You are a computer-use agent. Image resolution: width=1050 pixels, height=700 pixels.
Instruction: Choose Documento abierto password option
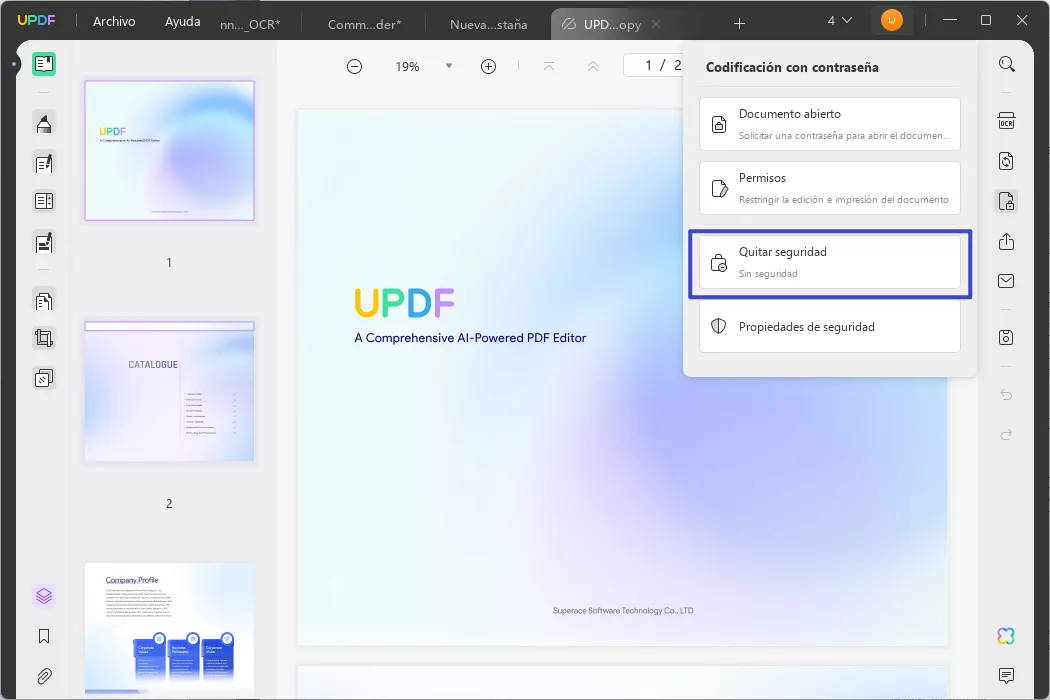[x=830, y=124]
